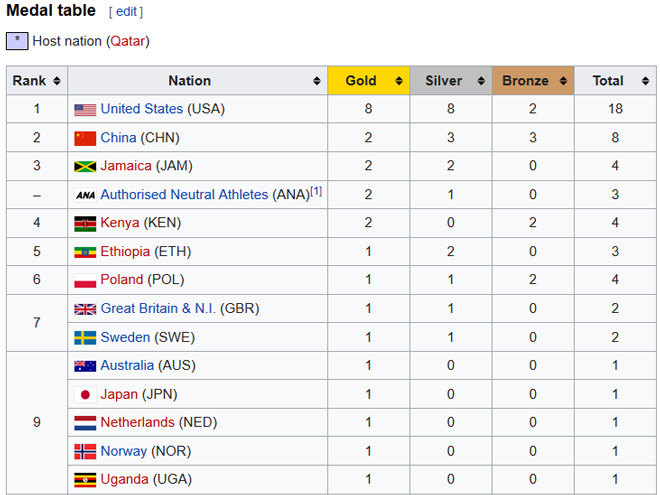Click the China flag icon
This screenshot has width=660, height=495.
[x=85, y=138]
